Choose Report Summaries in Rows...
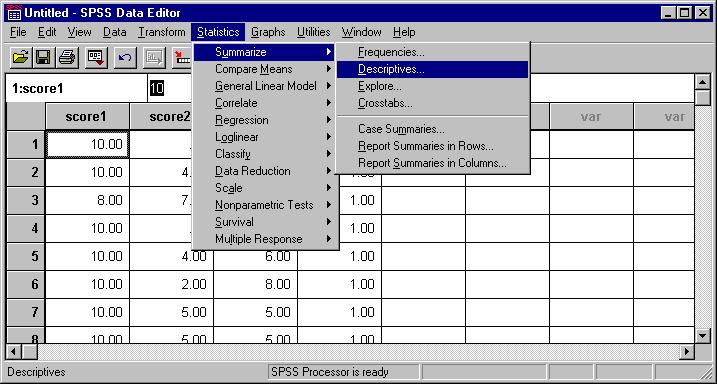Screen dimensions: 717x384 pos(433,146)
